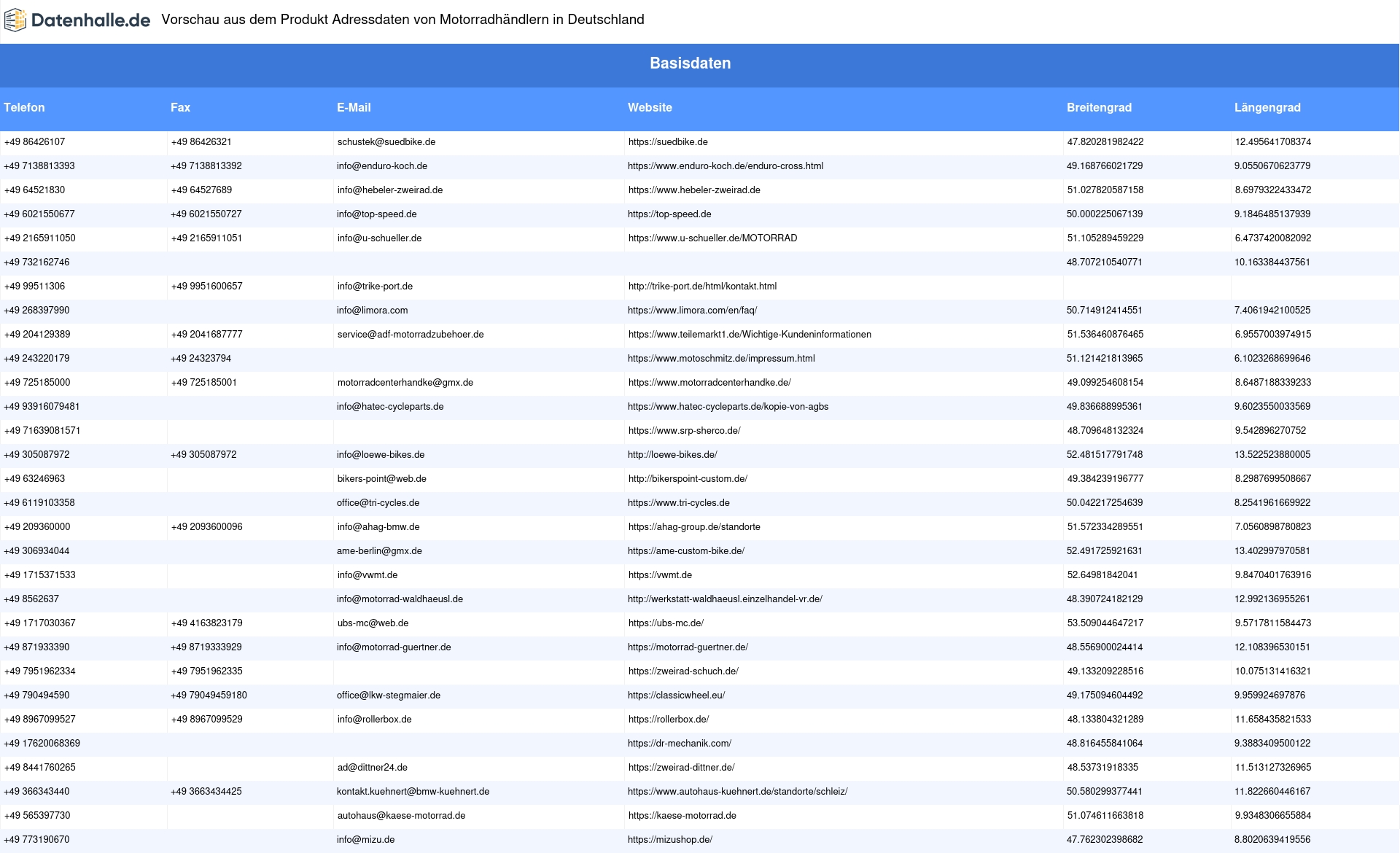Click website ahag-group.de/standorte
This screenshot has height=853, width=1400.
click(694, 527)
